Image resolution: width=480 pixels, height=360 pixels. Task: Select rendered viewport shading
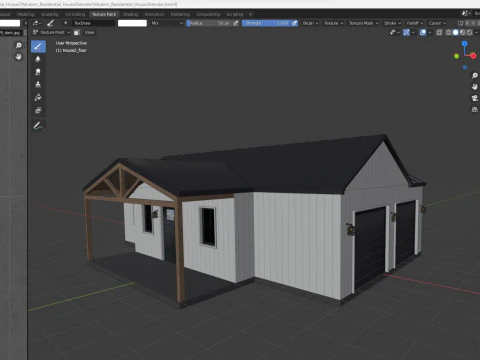470,32
